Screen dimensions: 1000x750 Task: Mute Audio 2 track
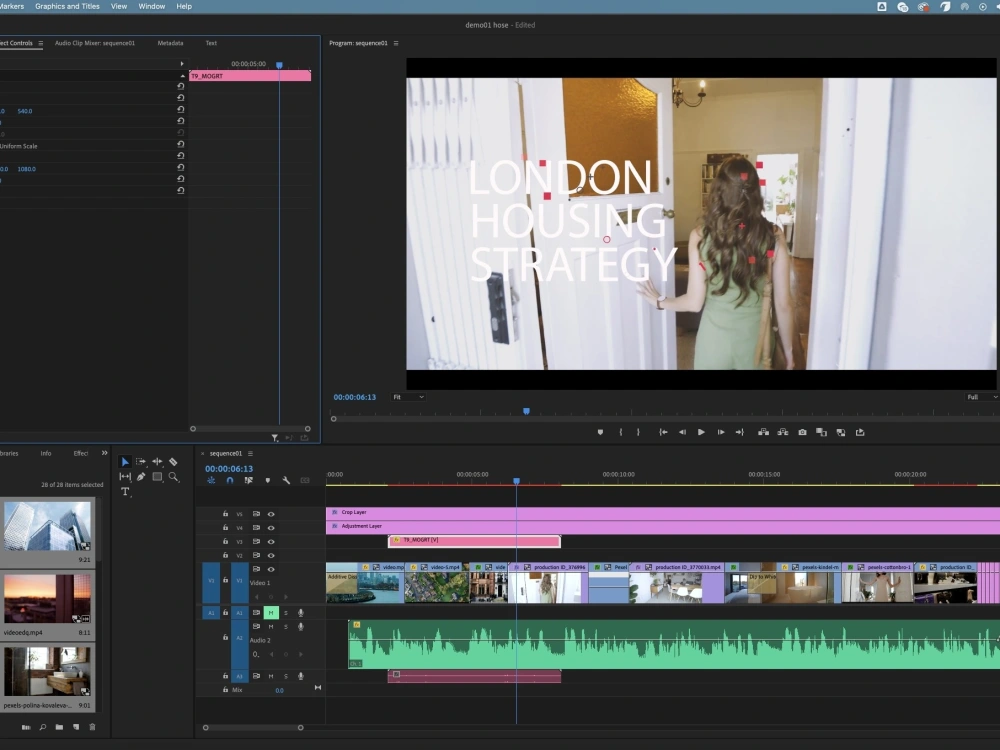click(271, 627)
